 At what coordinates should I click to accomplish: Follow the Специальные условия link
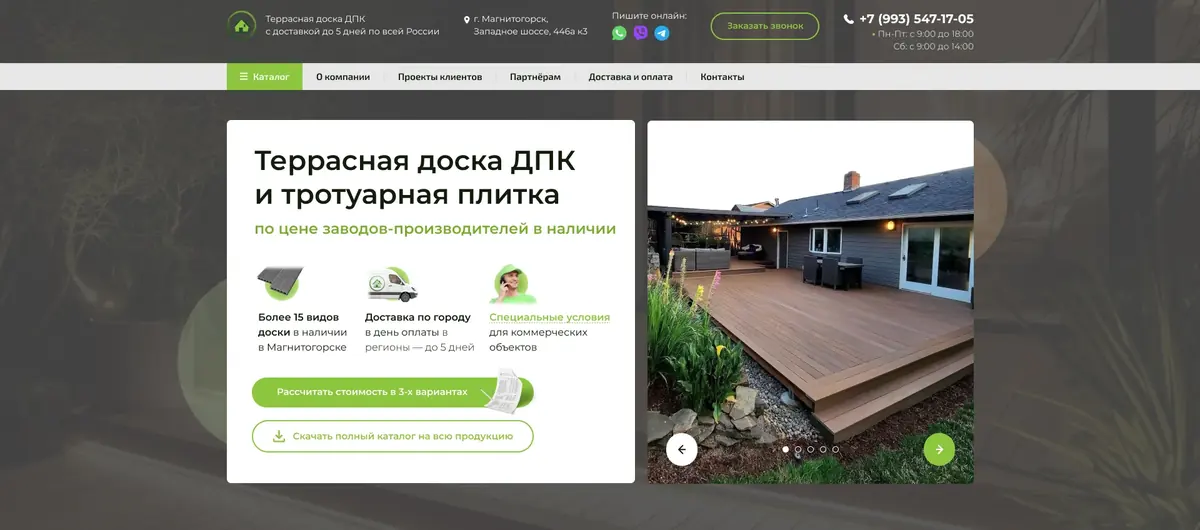click(549, 317)
